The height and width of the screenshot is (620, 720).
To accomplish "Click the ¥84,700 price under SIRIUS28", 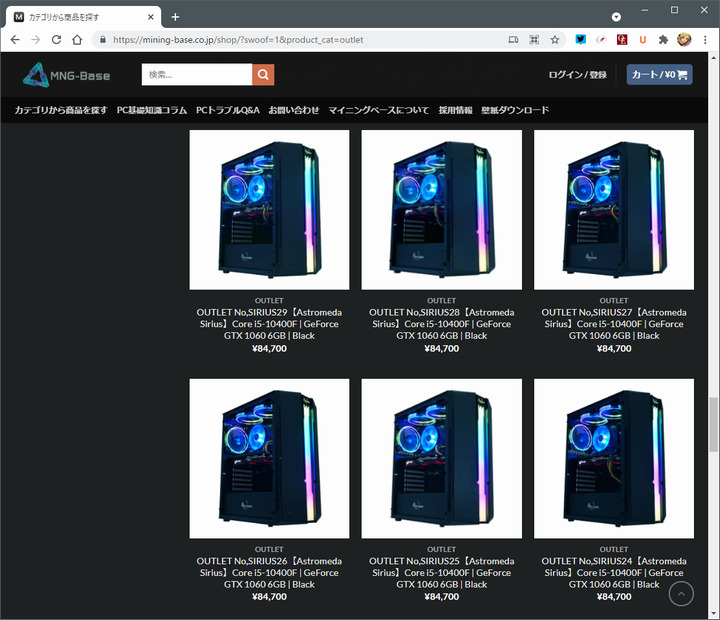I will [442, 349].
